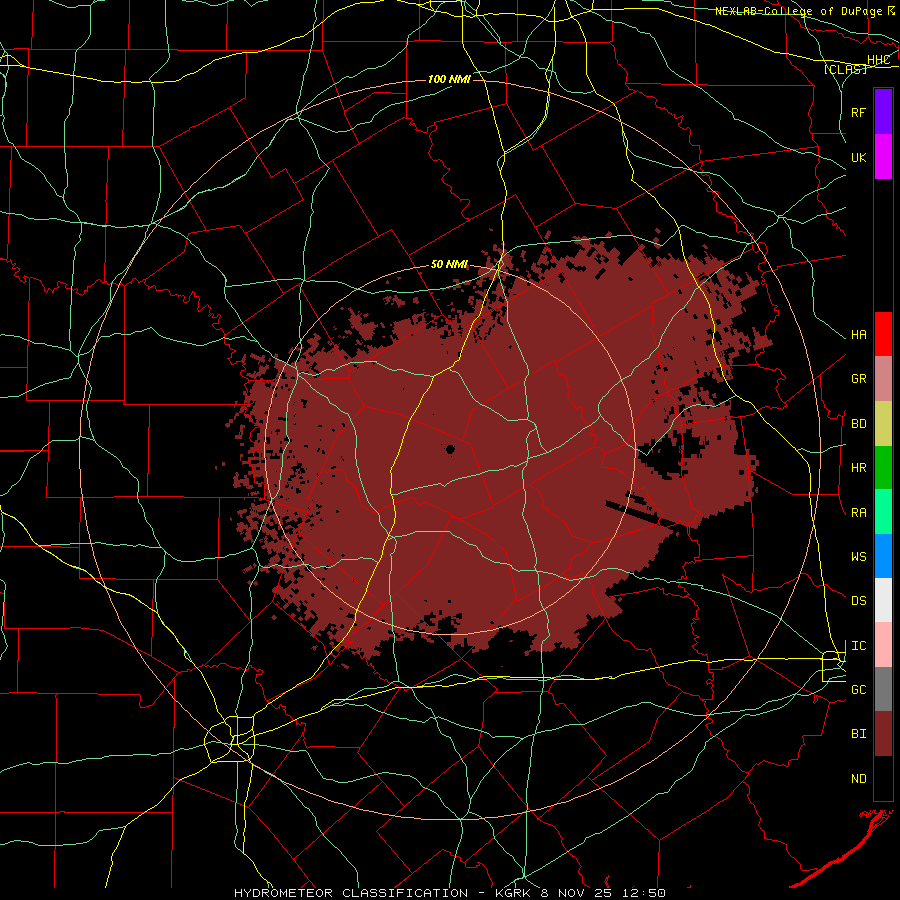This screenshot has width=900, height=900.
Task: Click the UK legend label
Action: [x=858, y=157]
